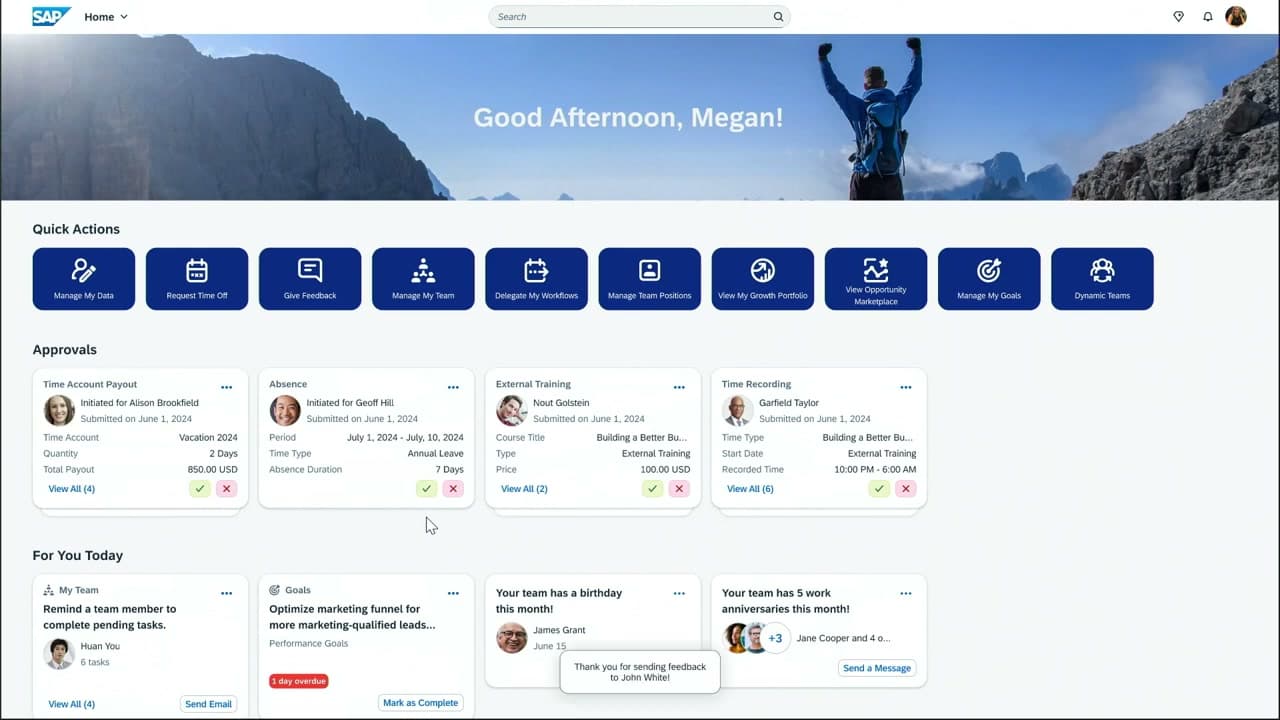Click the +3 anniversary avatars badge
Image resolution: width=1280 pixels, height=720 pixels.
[775, 638]
